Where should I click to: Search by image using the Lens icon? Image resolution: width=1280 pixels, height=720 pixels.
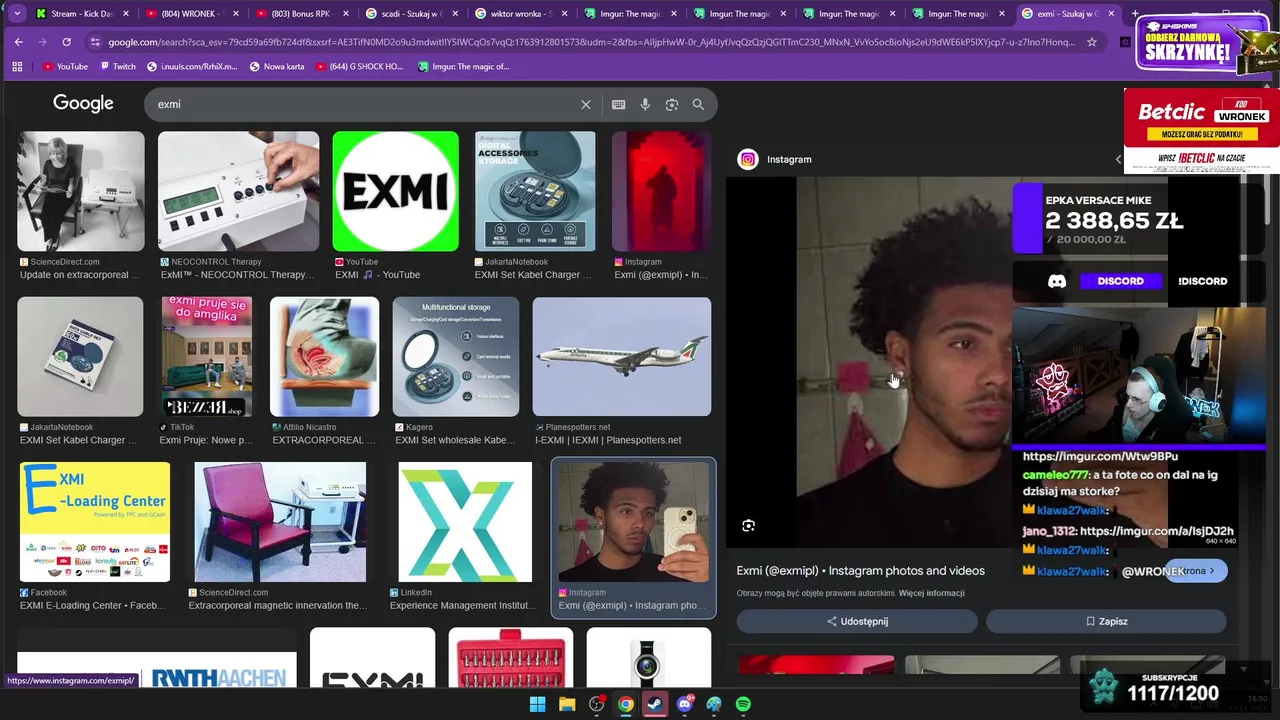point(672,104)
